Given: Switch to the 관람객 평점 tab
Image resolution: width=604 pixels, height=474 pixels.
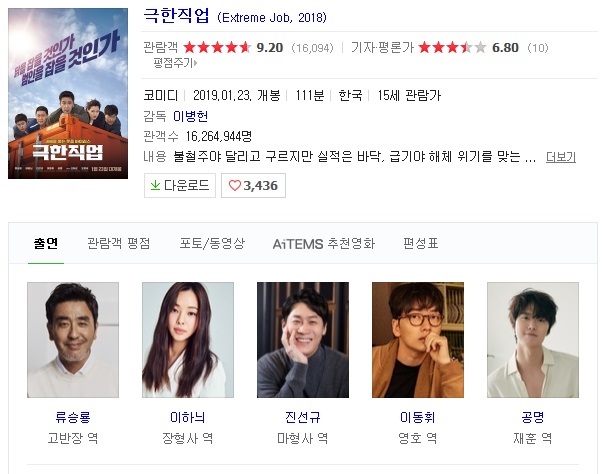Looking at the screenshot, I should [119, 243].
